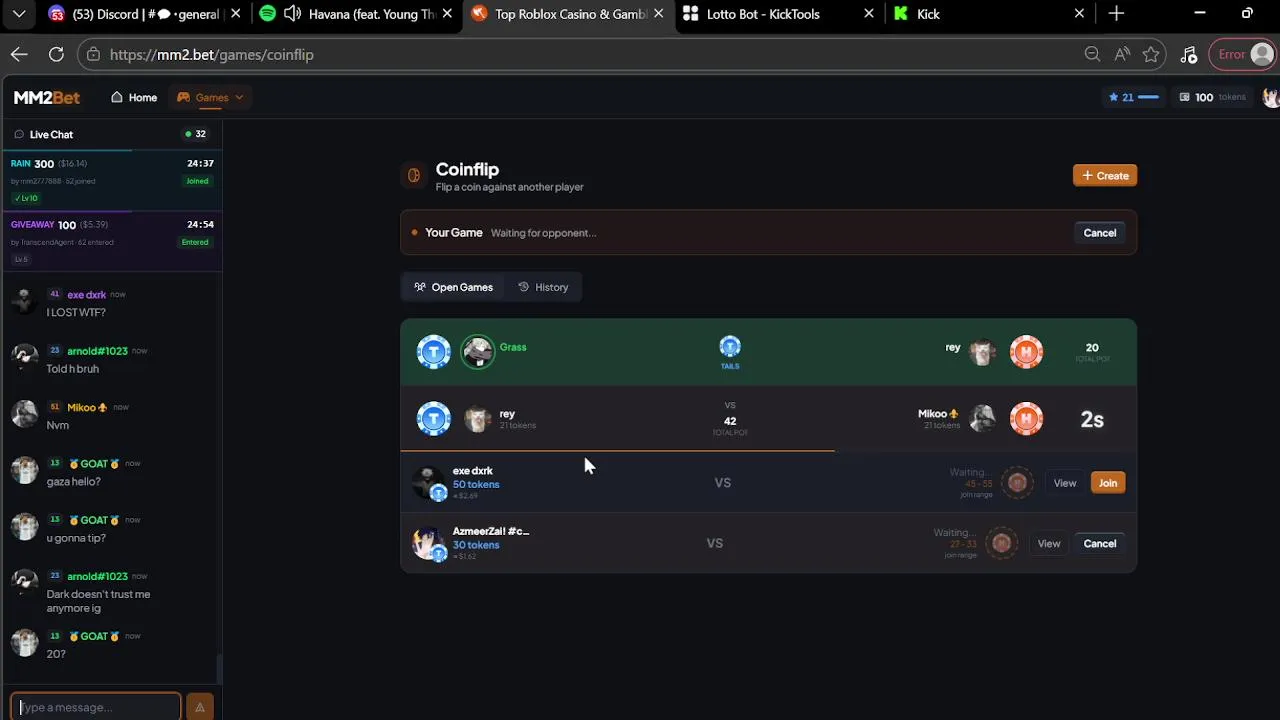
Task: Go to Home in navigation
Action: coord(134,97)
